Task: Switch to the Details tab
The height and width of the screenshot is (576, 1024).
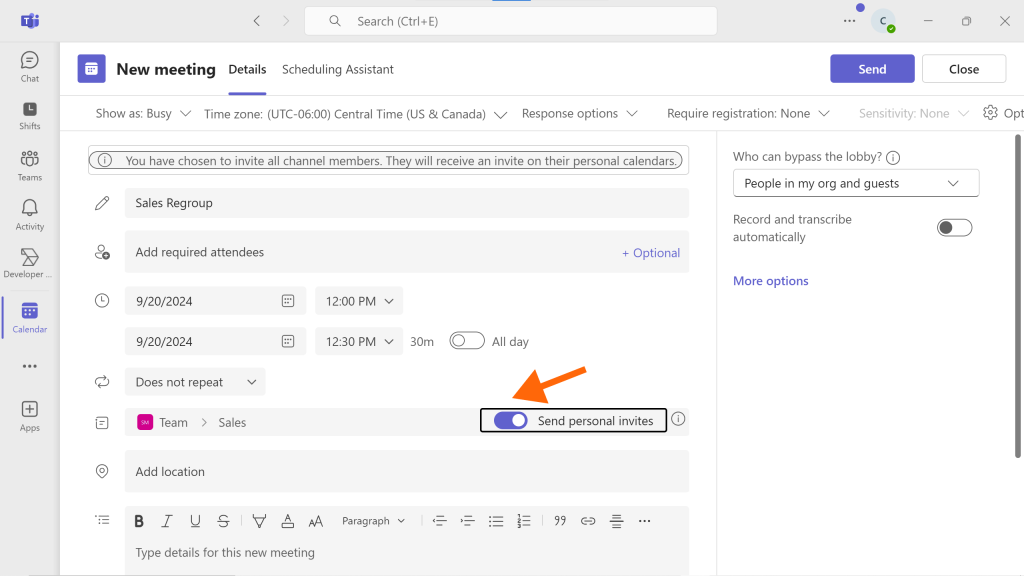Action: coord(248,69)
